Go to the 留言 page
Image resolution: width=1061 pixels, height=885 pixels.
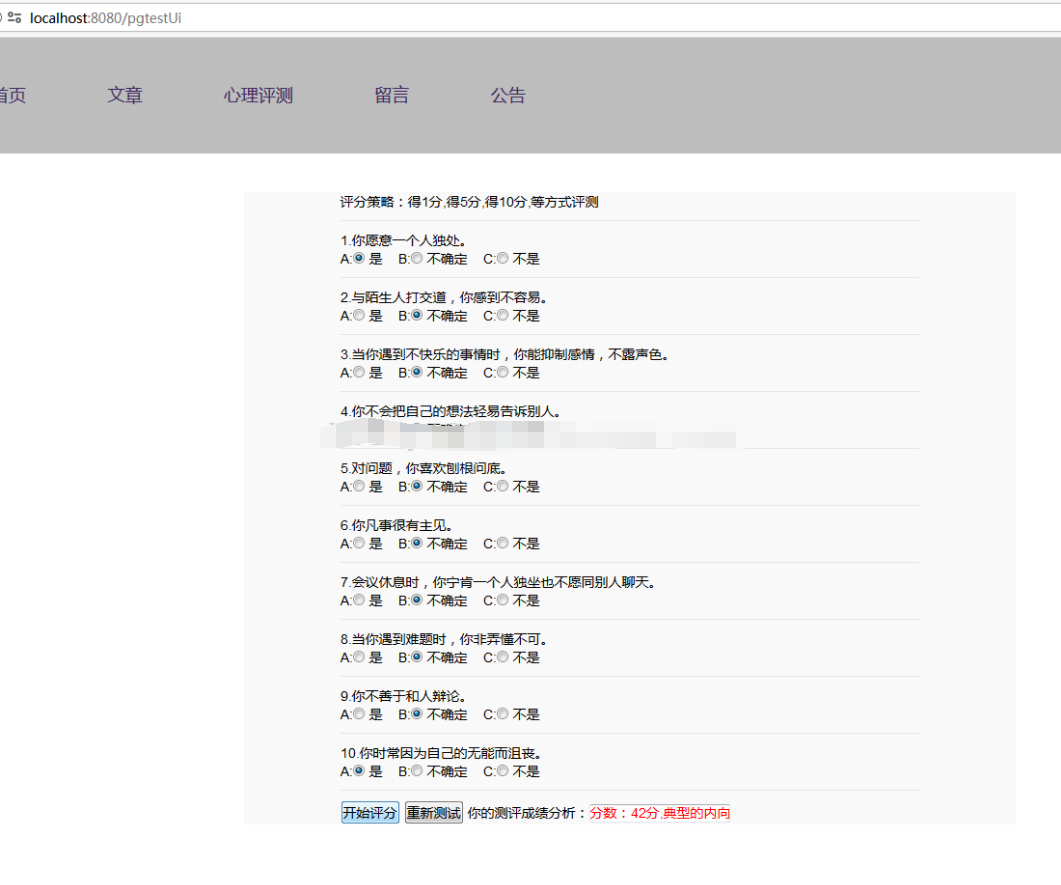[x=392, y=95]
